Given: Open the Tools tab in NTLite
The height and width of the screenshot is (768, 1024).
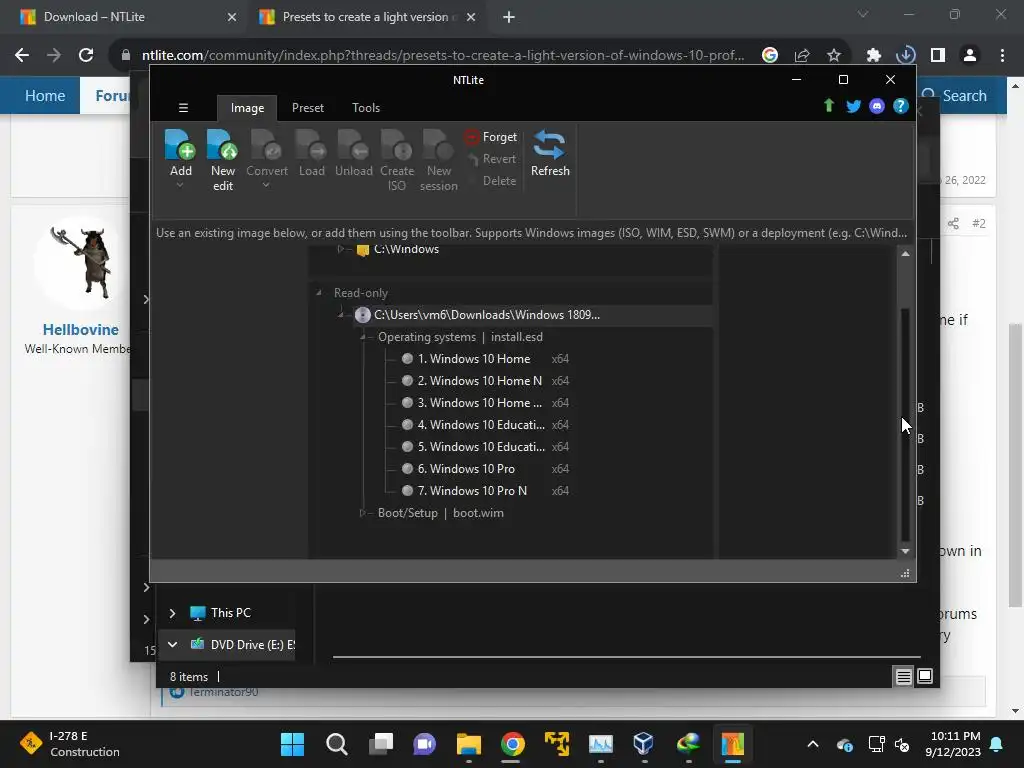Looking at the screenshot, I should (x=366, y=108).
